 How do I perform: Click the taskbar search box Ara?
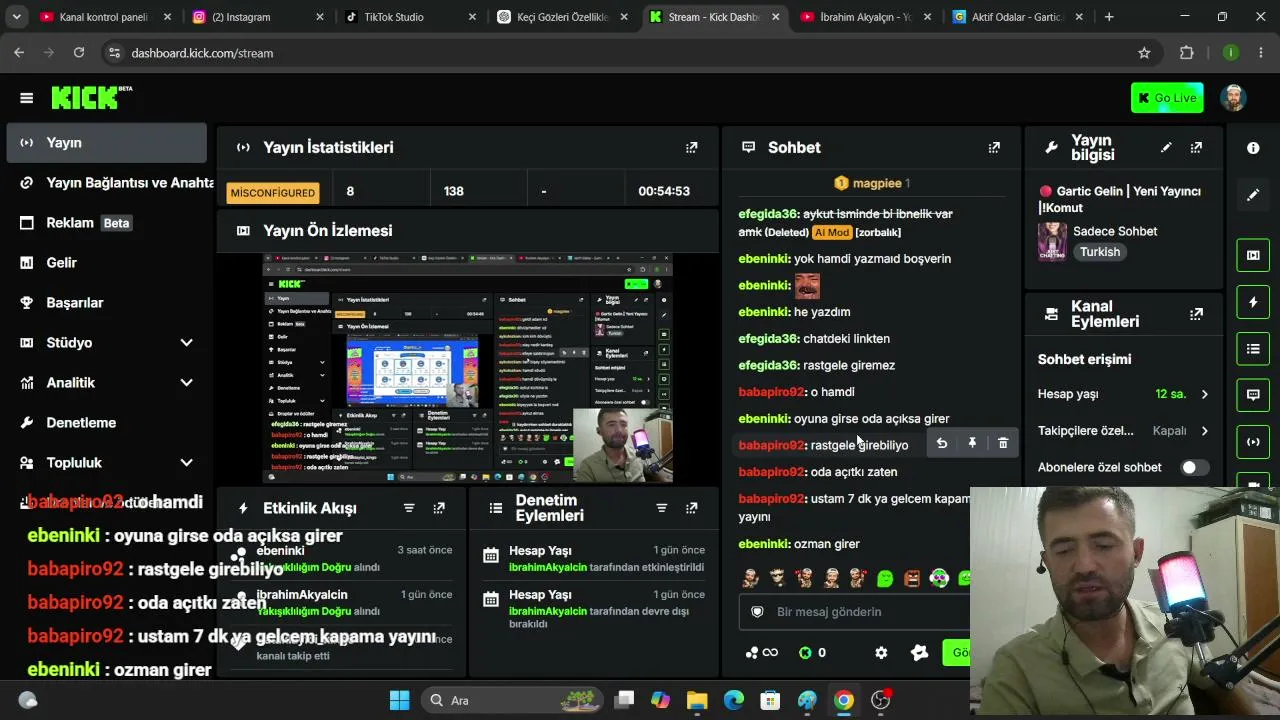point(511,700)
